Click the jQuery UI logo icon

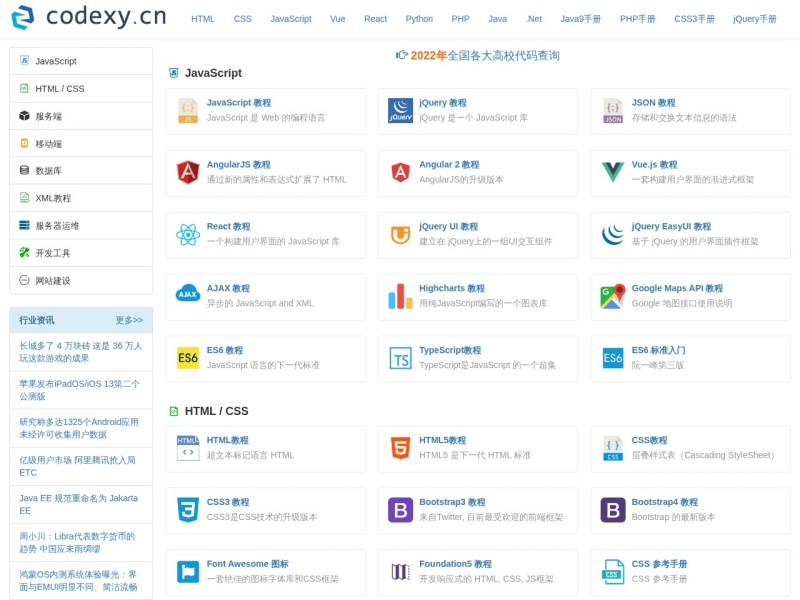(401, 235)
